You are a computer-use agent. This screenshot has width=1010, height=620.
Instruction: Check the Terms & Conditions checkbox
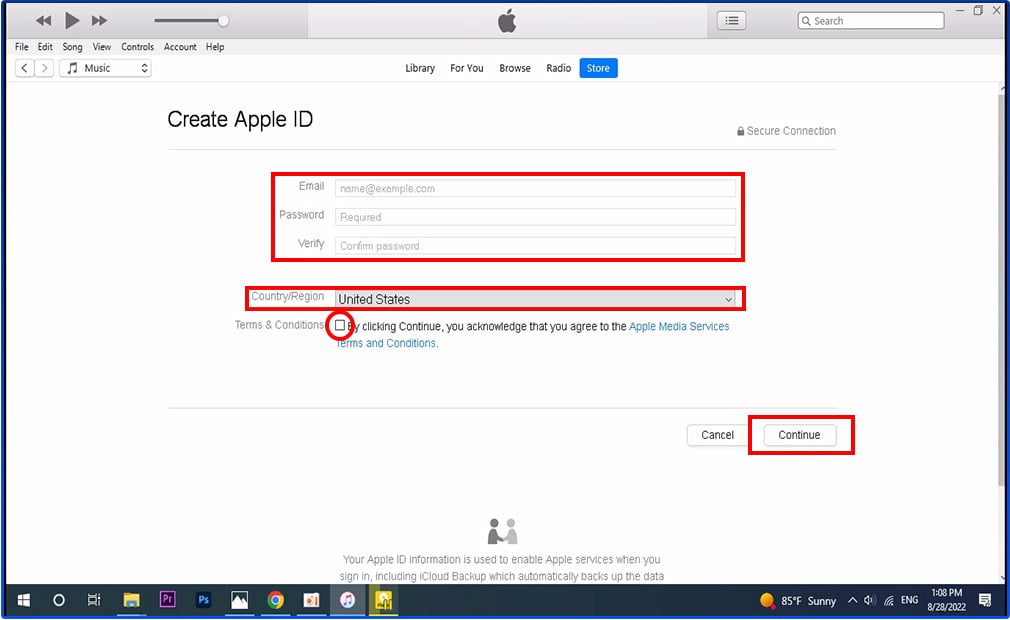pos(339,325)
